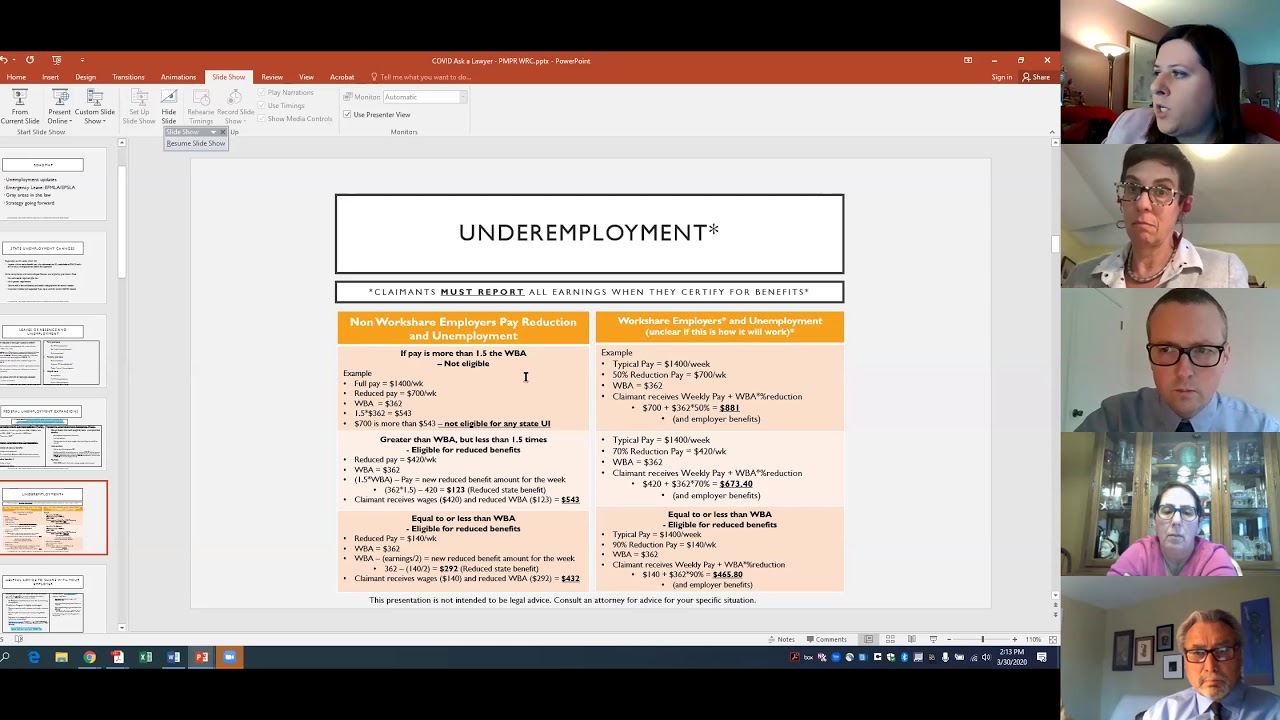The image size is (1280, 720).
Task: Start Slide Show from status bar
Action: tap(933, 639)
